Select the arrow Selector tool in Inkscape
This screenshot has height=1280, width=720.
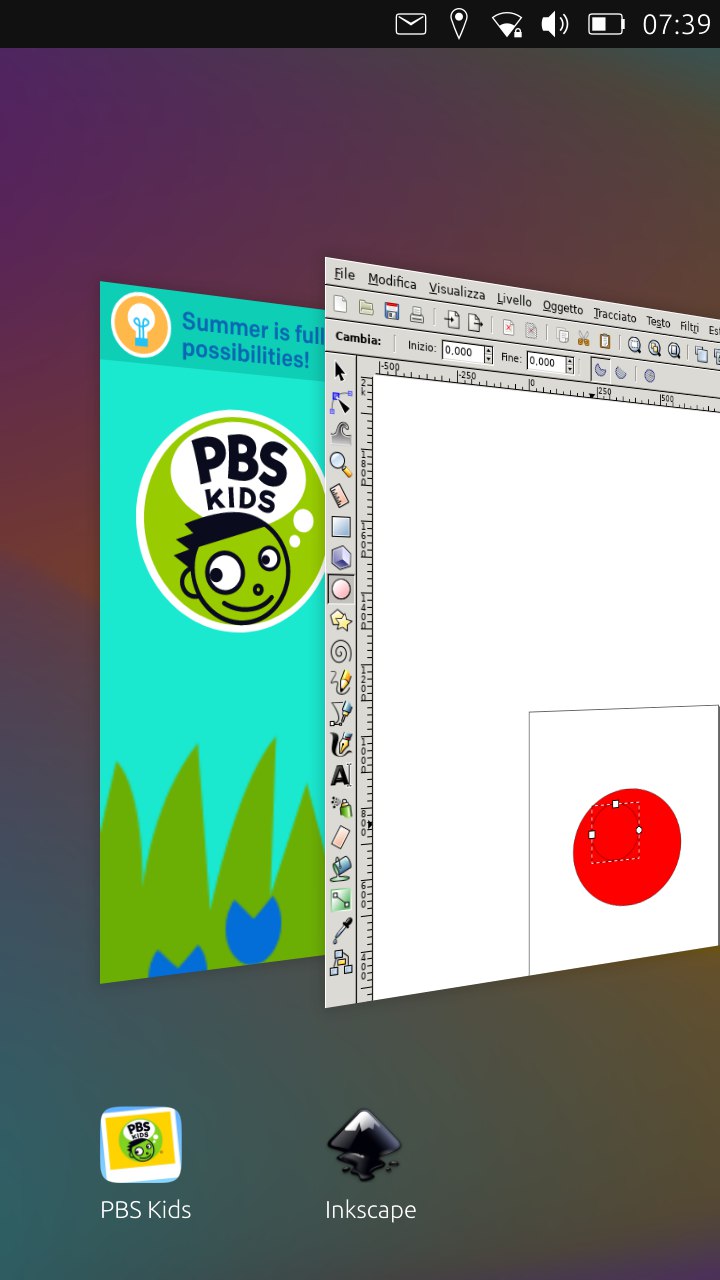click(x=340, y=372)
